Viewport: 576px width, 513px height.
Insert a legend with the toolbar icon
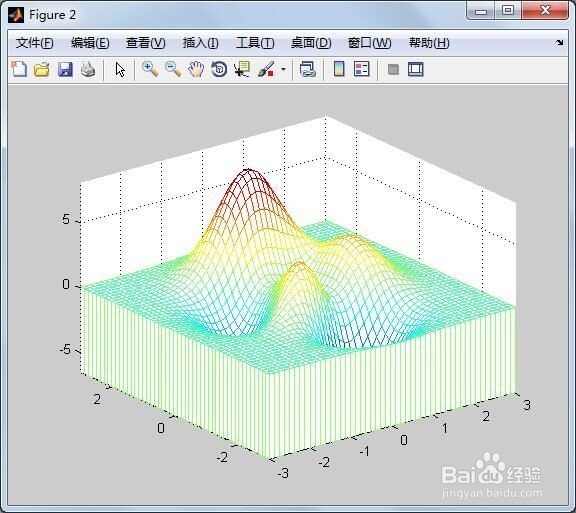(x=361, y=69)
